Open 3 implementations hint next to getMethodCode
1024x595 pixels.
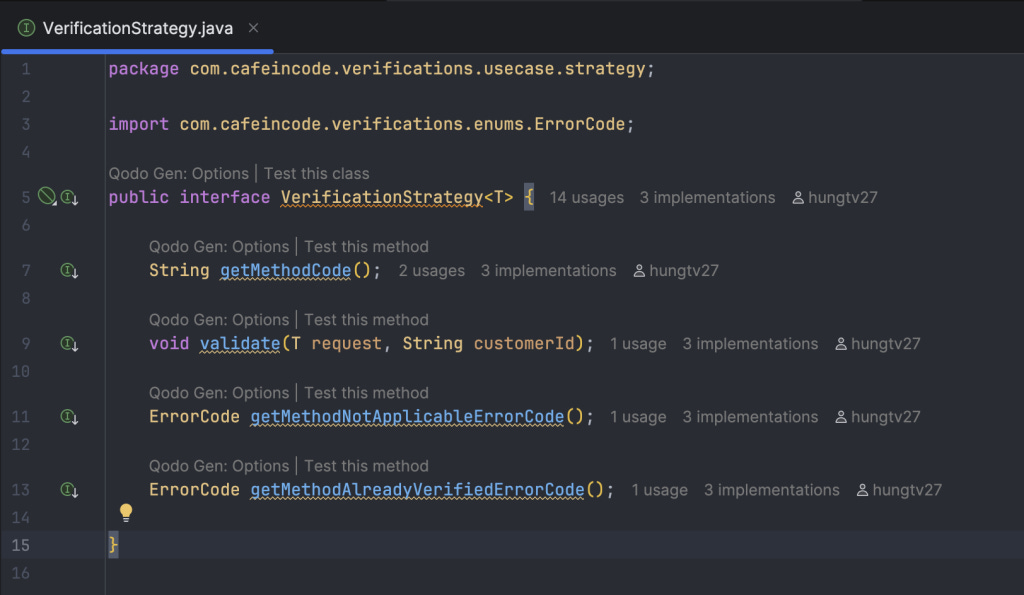tap(549, 271)
